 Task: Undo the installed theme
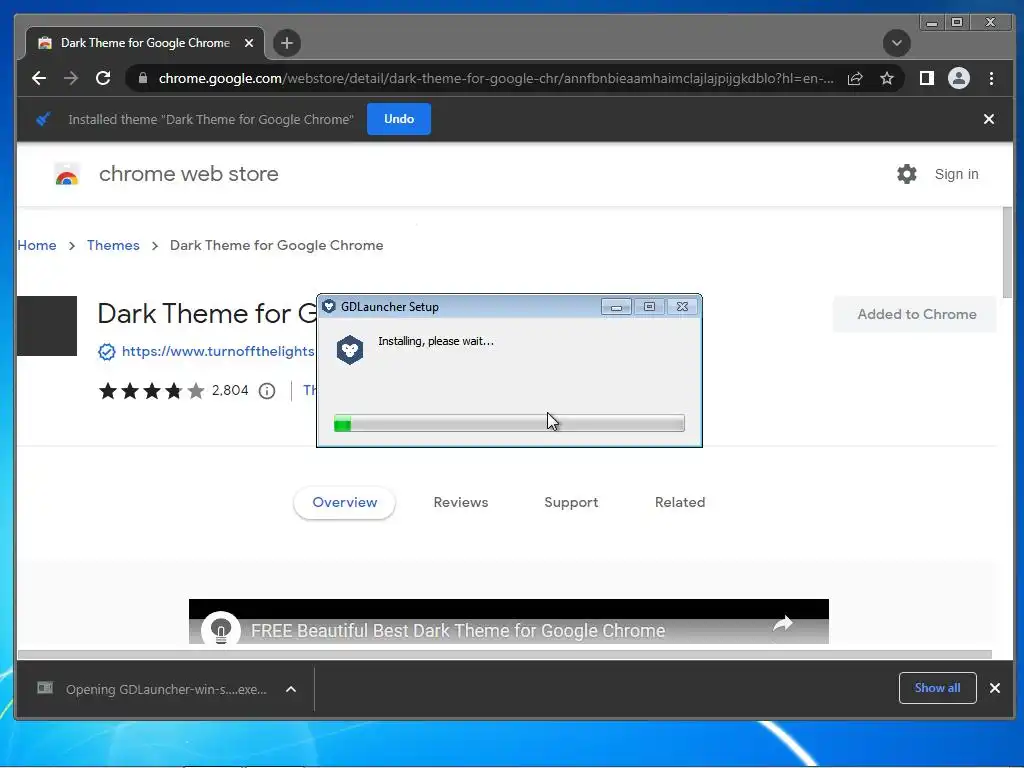(x=398, y=119)
